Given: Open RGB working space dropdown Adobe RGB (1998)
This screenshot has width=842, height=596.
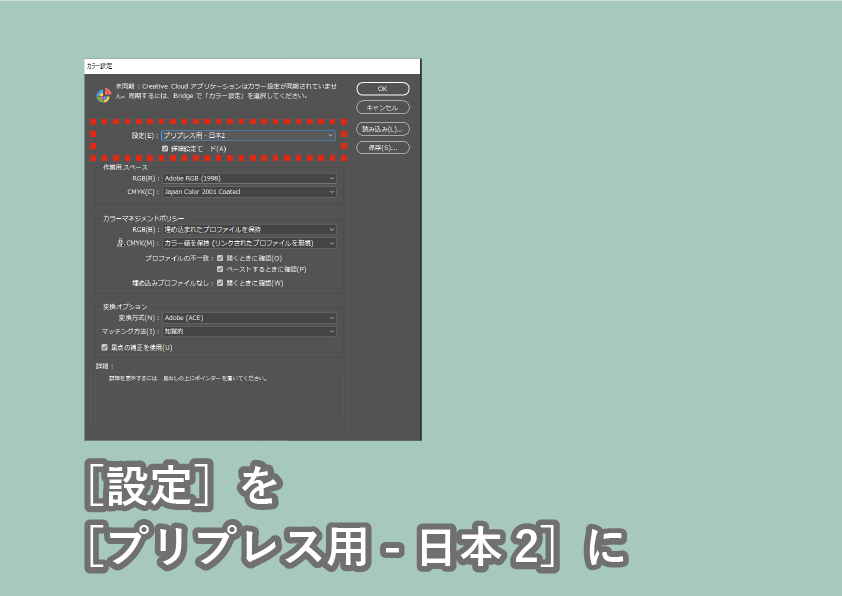Looking at the screenshot, I should [x=250, y=178].
